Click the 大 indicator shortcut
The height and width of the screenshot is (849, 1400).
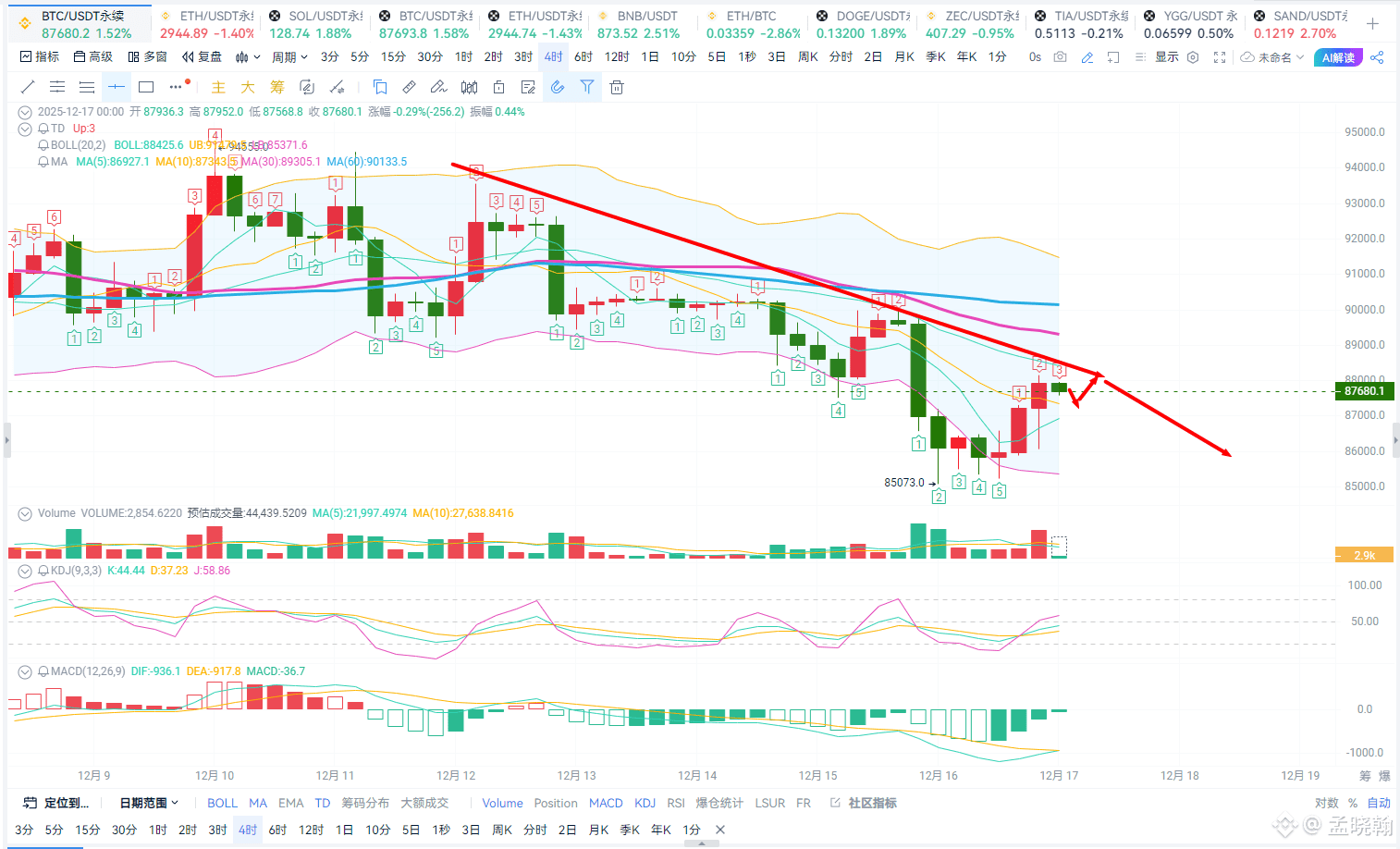[248, 87]
